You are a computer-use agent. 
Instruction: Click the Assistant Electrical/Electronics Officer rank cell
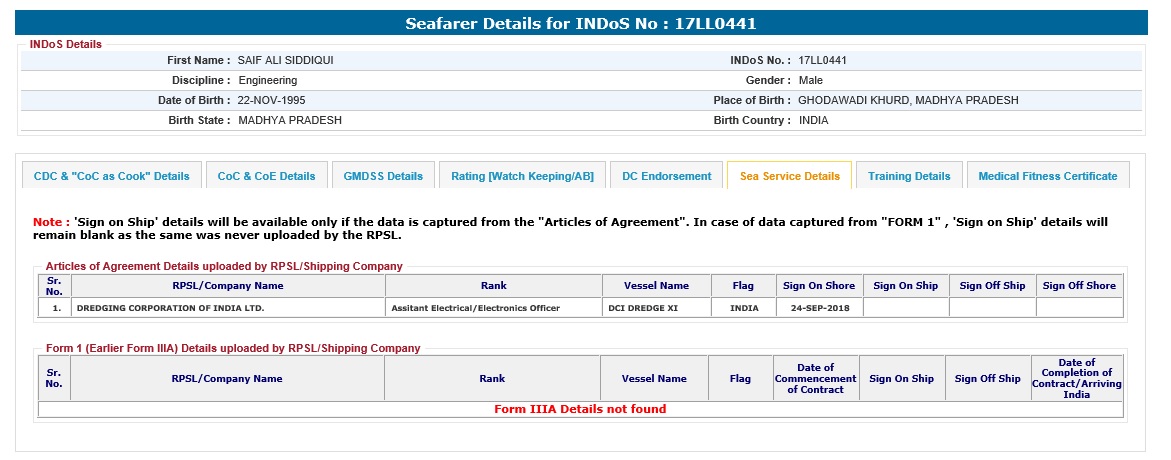475,308
